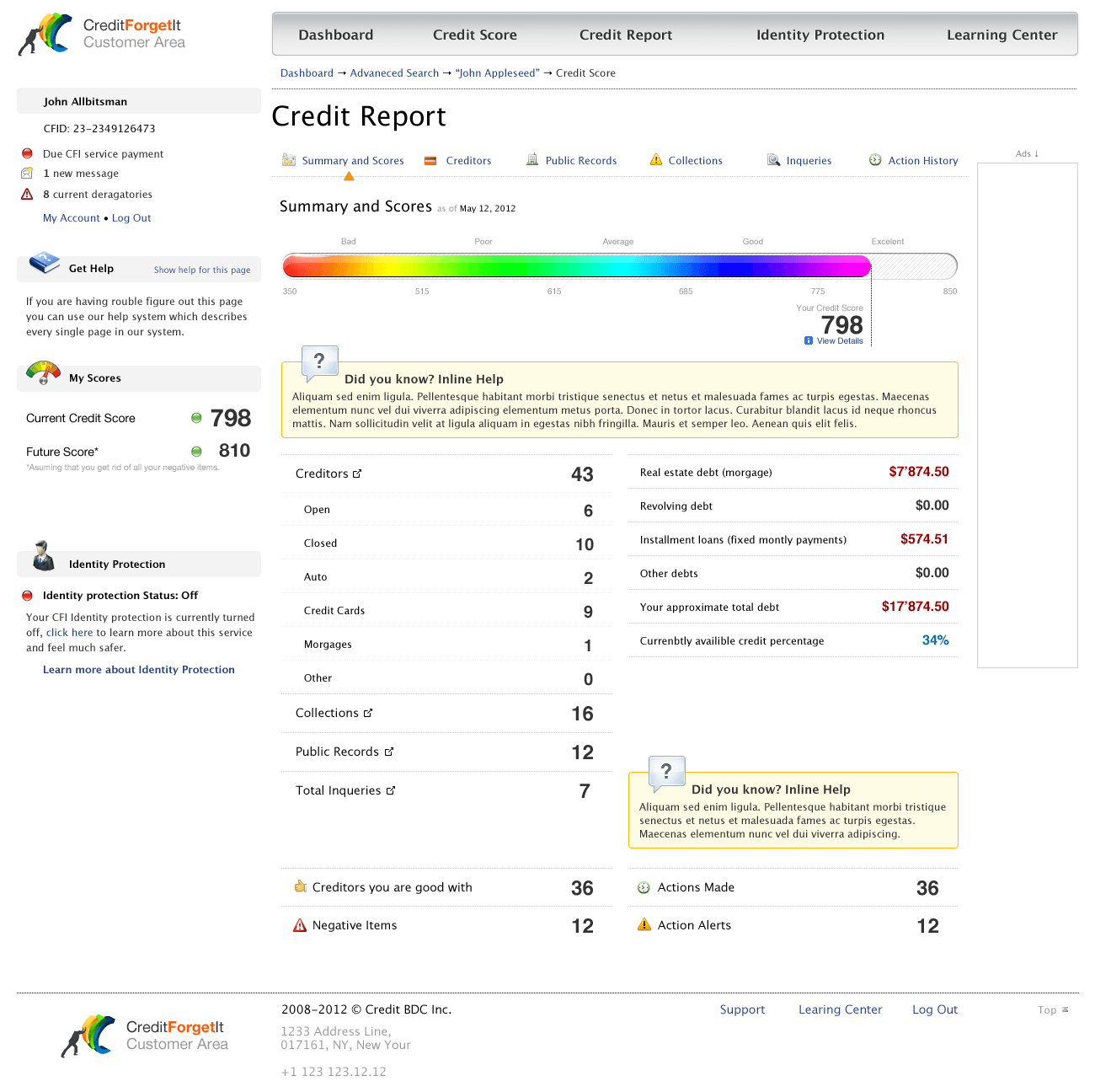This screenshot has height=1092, width=1095.
Task: Click the Collections warning triangle icon
Action: click(x=656, y=160)
